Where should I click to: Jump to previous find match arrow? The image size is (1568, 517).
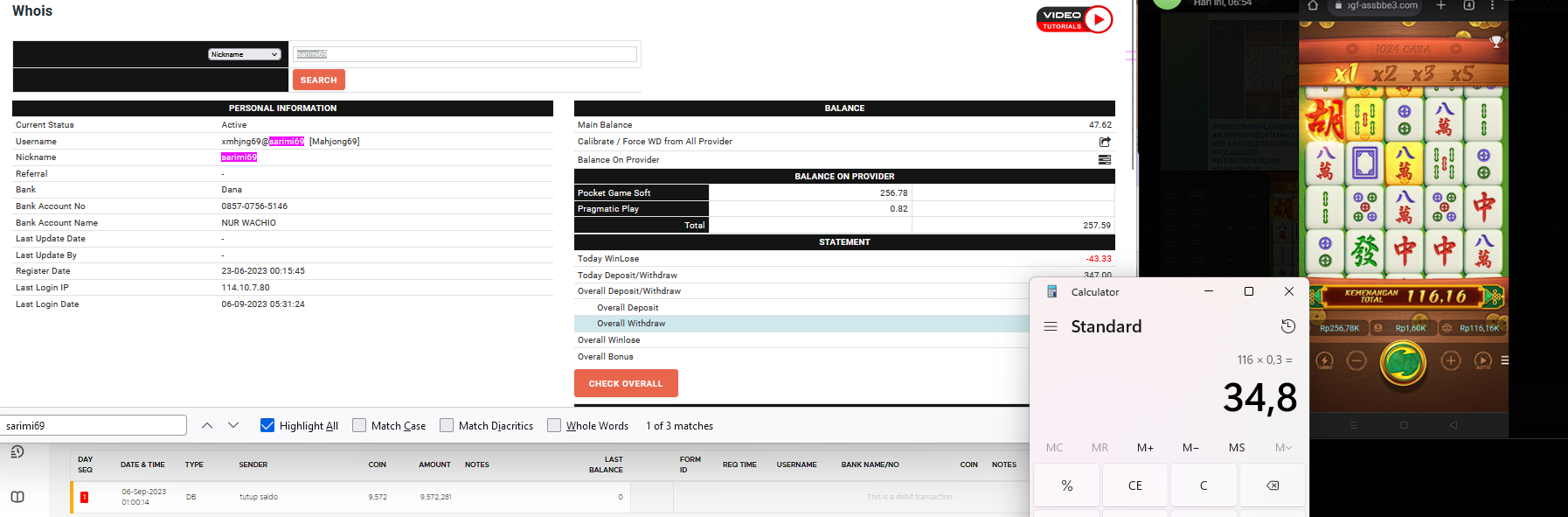click(x=207, y=425)
